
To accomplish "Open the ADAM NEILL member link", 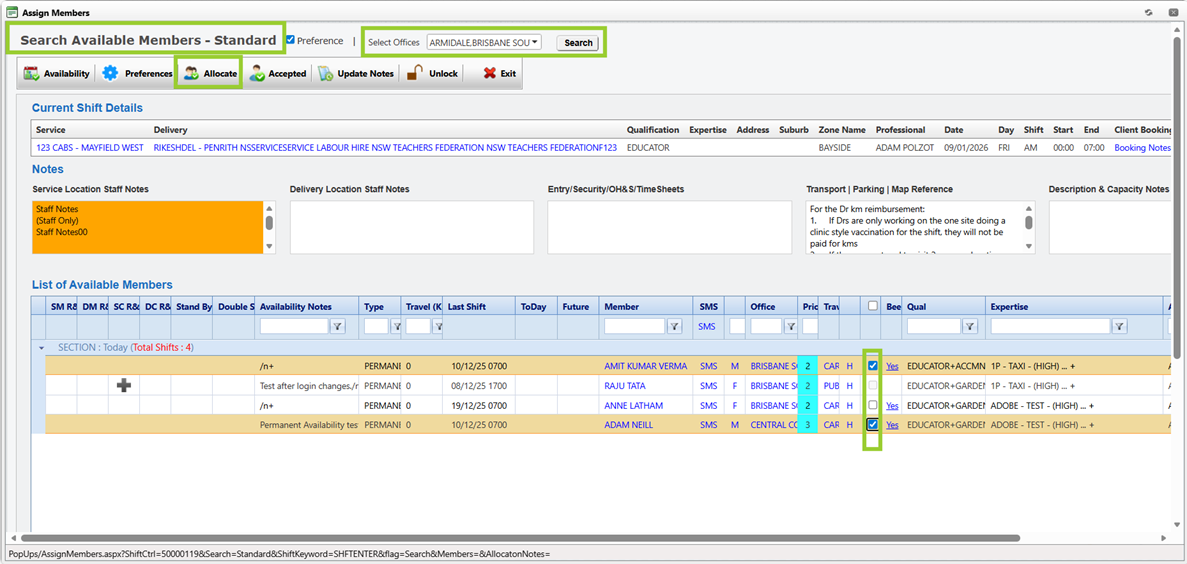I will 631,425.
